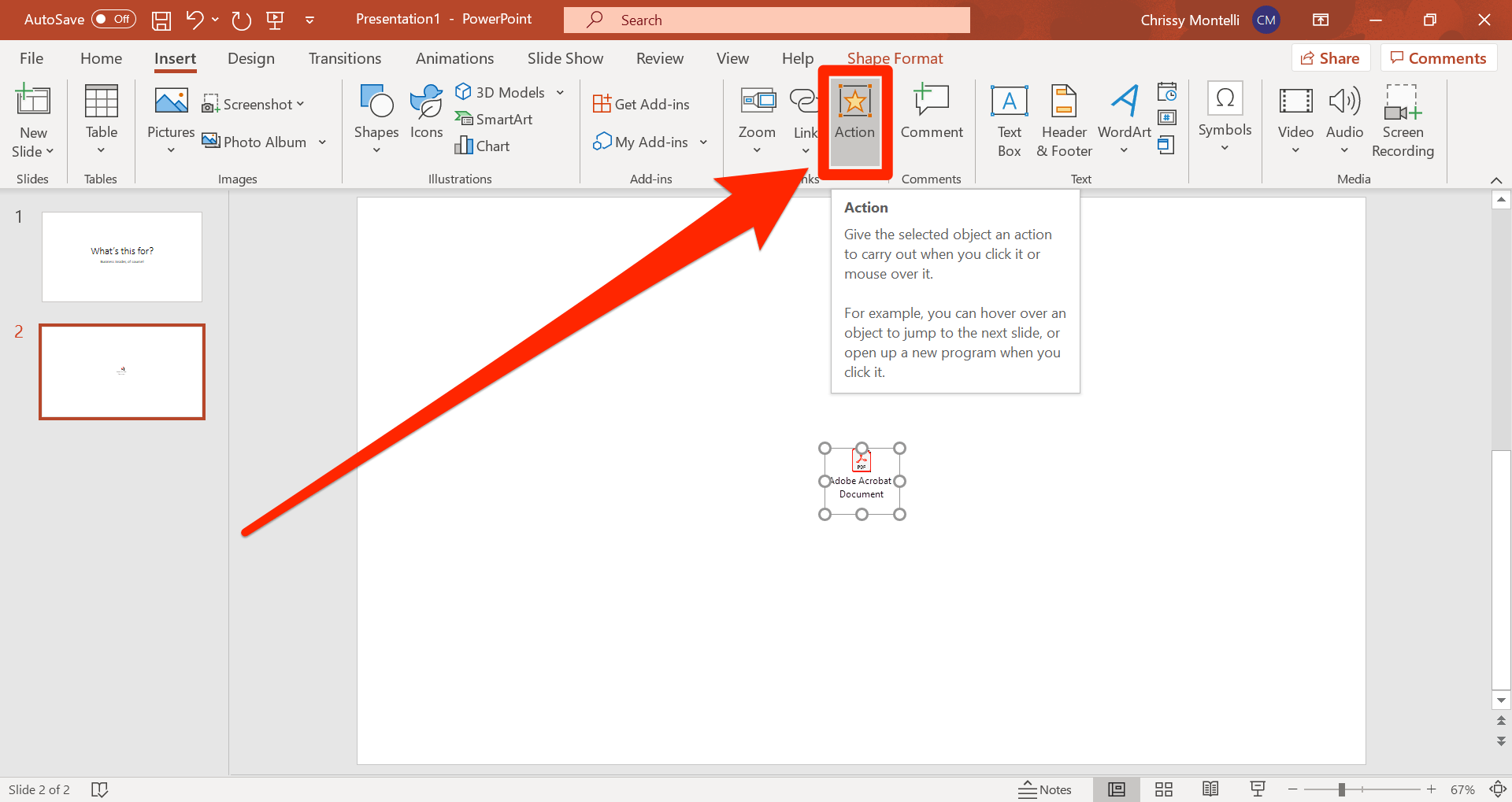Adjust the zoom slider handle
This screenshot has height=802, width=1512.
(x=1341, y=789)
